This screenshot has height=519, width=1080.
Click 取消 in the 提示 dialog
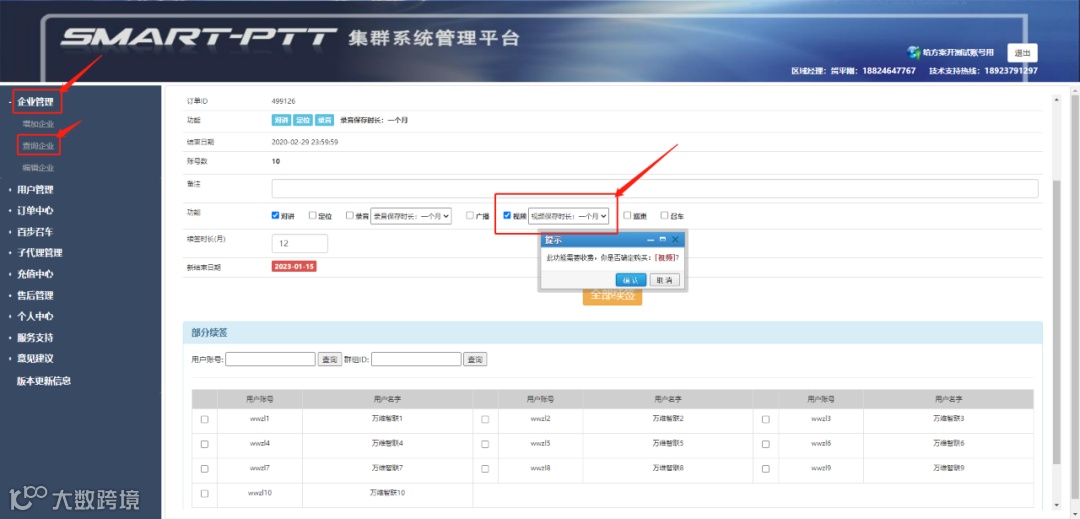(x=665, y=280)
